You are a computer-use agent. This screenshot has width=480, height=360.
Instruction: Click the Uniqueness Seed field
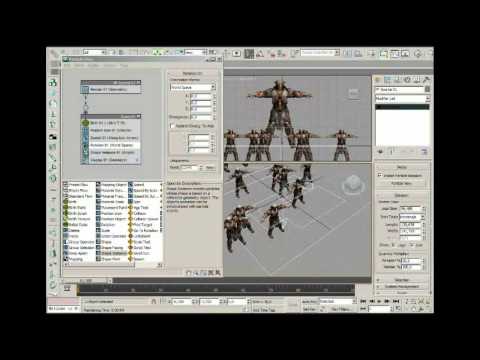pyautogui.click(x=190, y=168)
